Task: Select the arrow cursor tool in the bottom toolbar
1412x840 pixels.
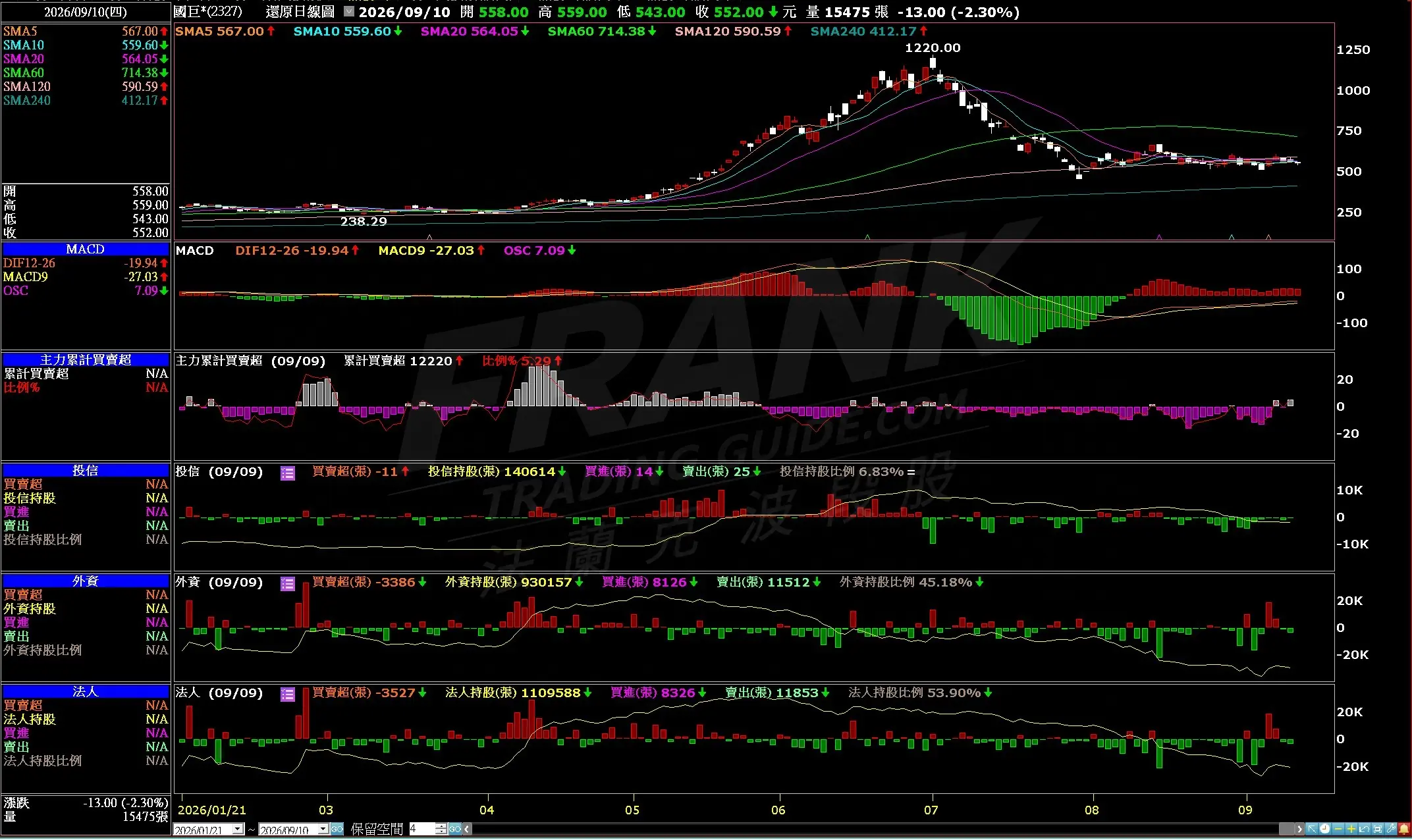Action: (x=1312, y=829)
